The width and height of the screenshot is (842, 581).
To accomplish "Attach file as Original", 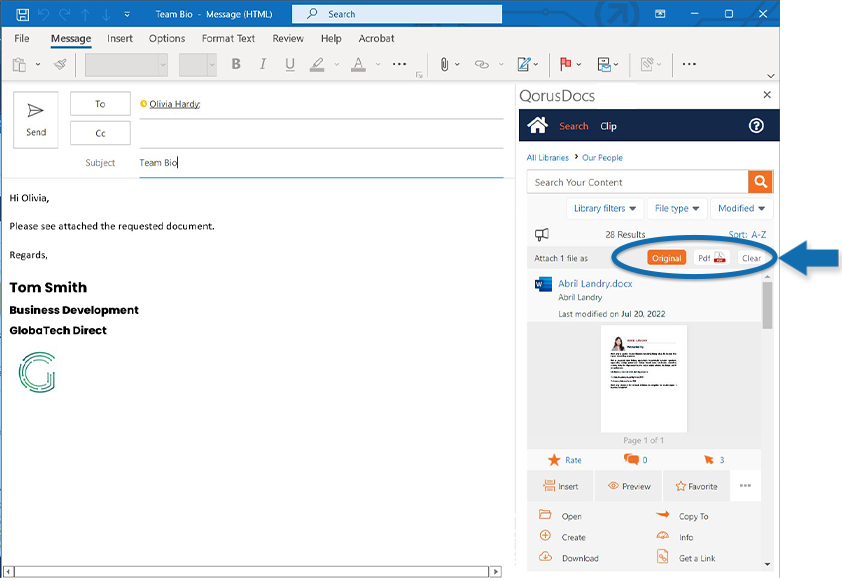I will (x=666, y=258).
